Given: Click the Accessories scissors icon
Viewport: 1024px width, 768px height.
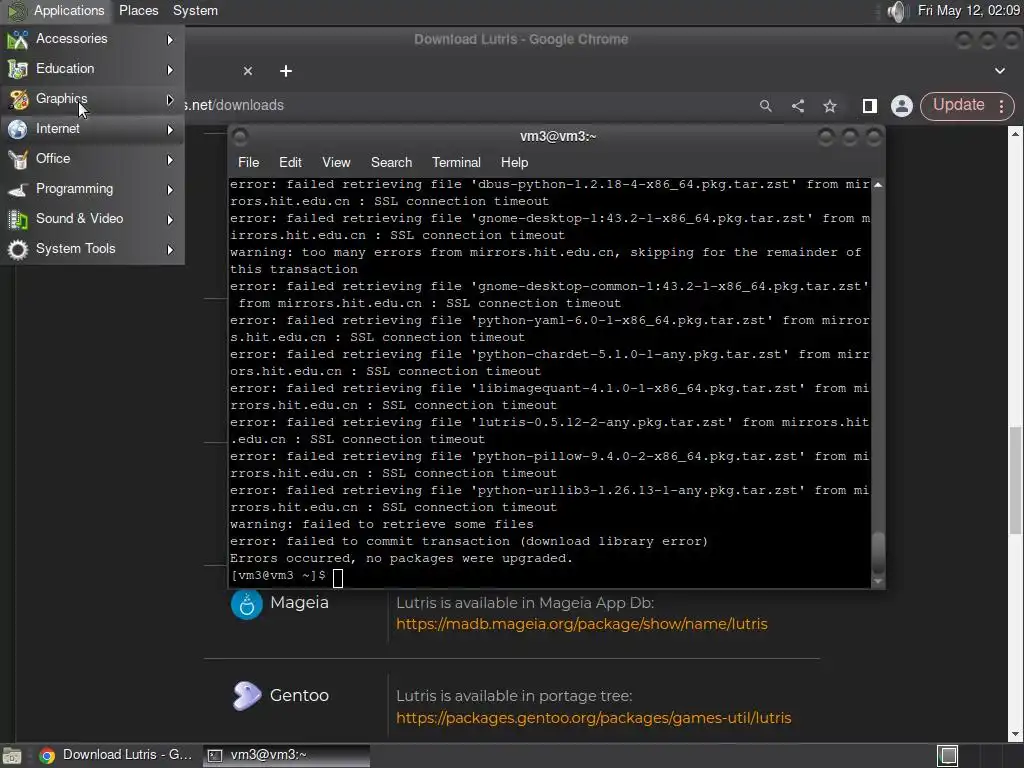Looking at the screenshot, I should pos(18,40).
